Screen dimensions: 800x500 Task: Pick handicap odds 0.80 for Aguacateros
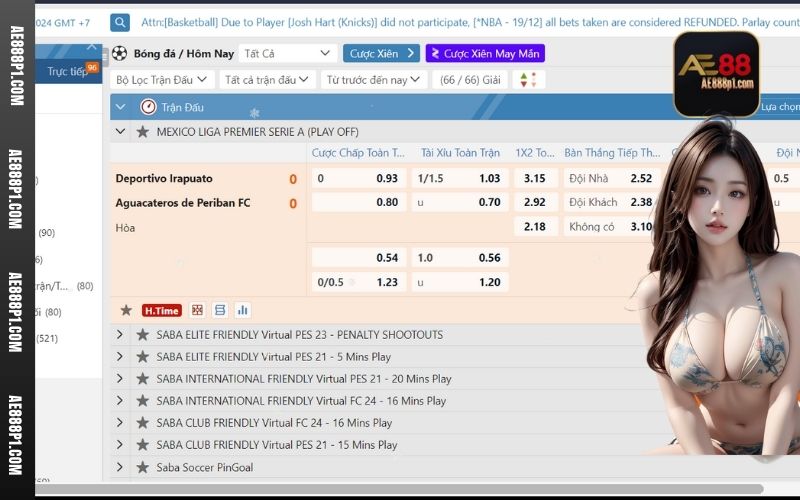(359, 202)
